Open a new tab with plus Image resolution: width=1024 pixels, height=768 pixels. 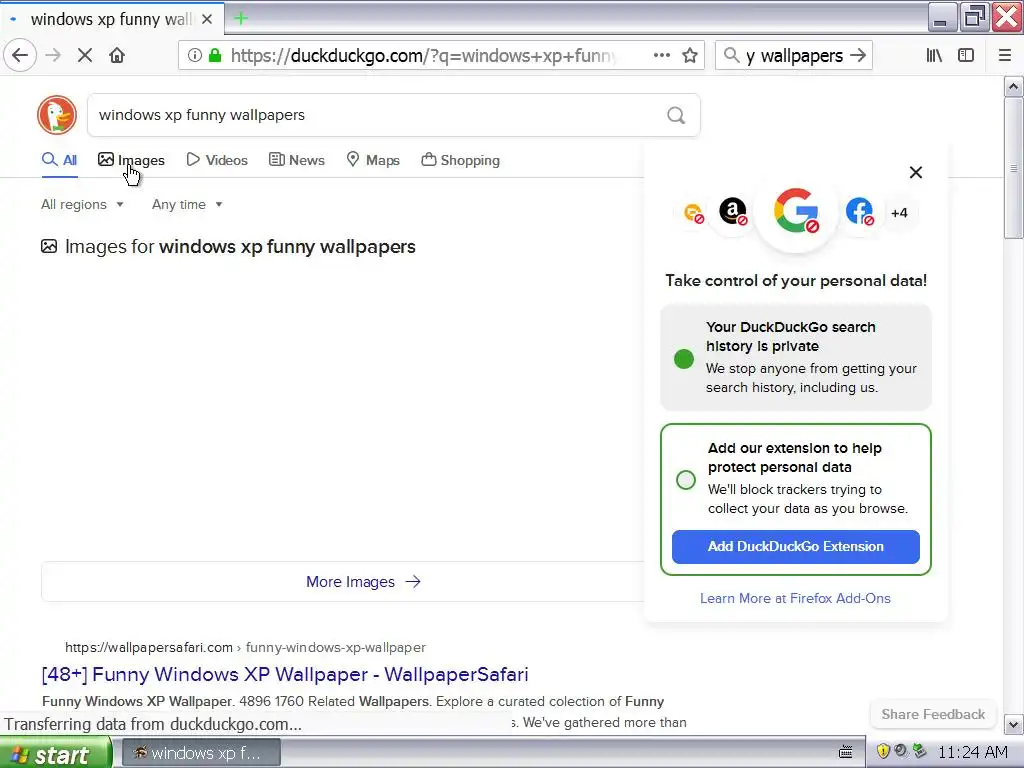pyautogui.click(x=241, y=18)
